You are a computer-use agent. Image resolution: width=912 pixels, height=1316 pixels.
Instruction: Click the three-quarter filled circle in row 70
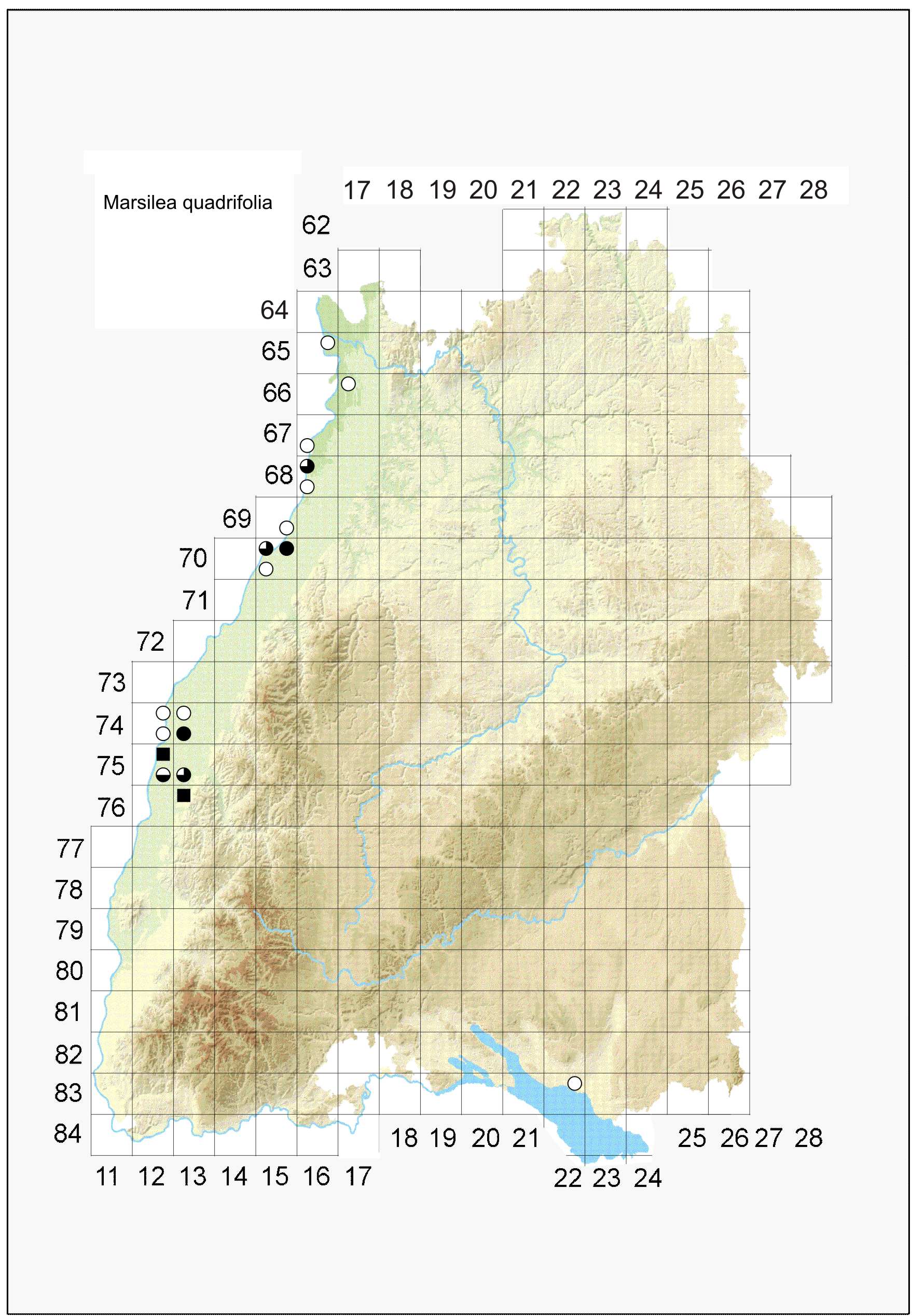click(266, 549)
